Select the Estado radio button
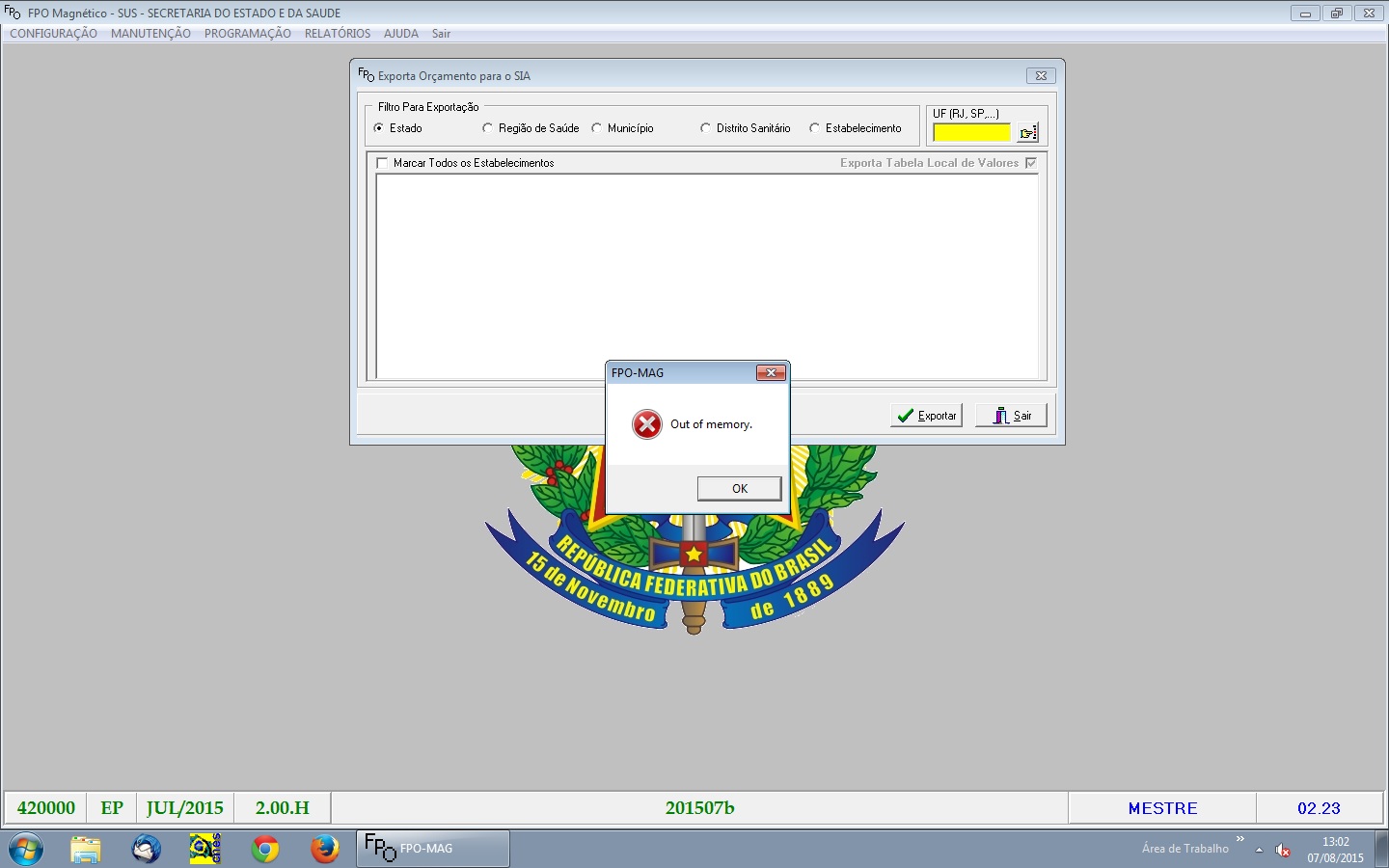The width and height of the screenshot is (1389, 868). 379,128
